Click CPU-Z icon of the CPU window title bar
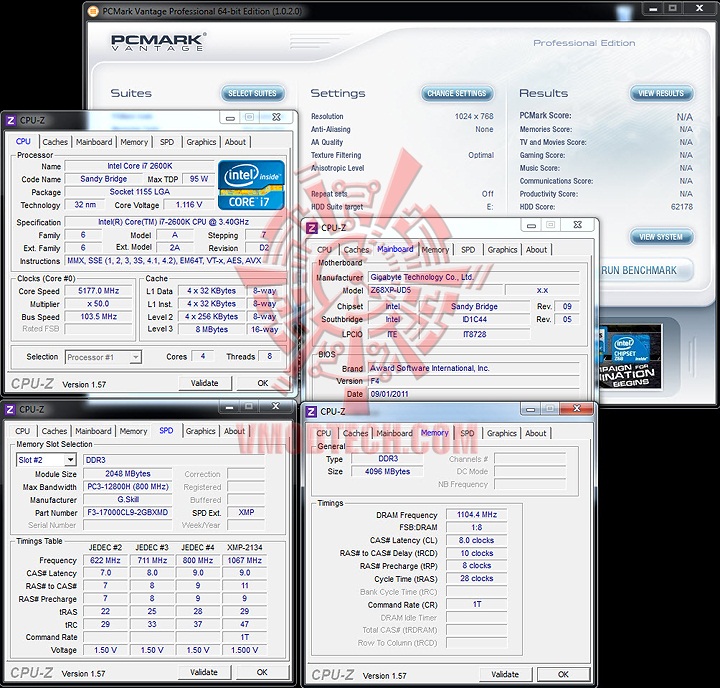The height and width of the screenshot is (688, 720). (11, 120)
